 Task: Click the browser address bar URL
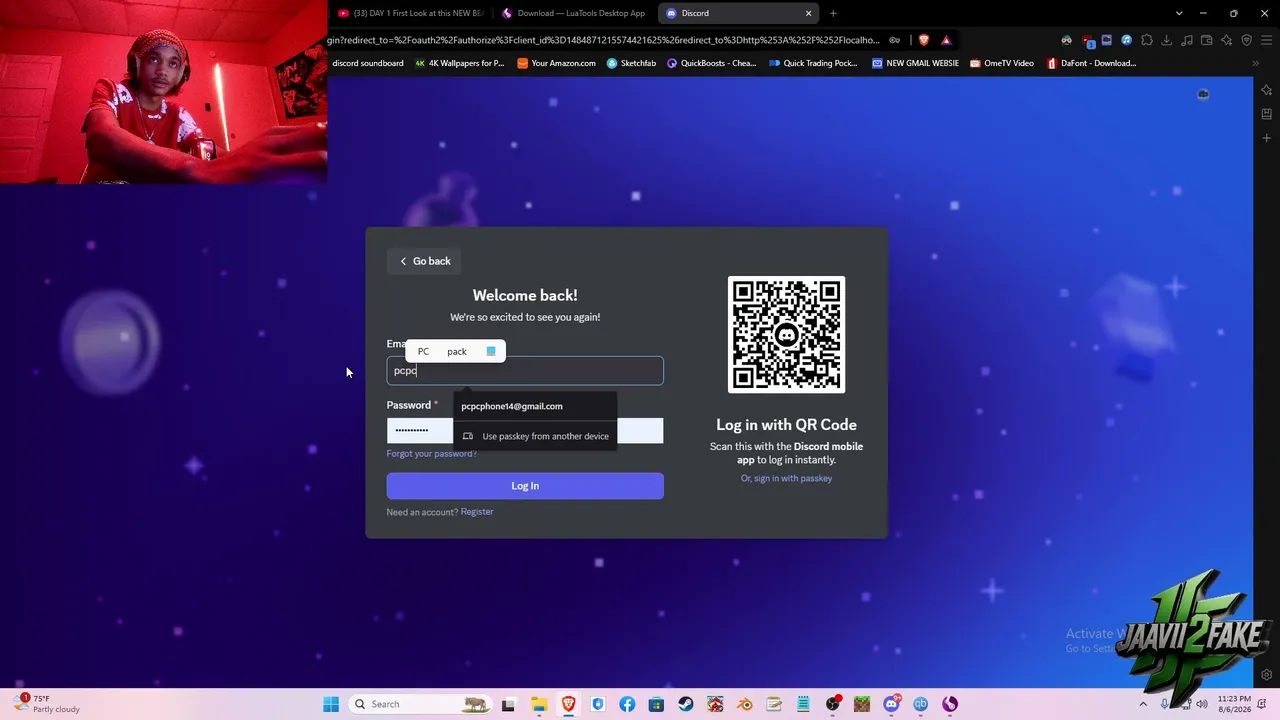point(603,40)
